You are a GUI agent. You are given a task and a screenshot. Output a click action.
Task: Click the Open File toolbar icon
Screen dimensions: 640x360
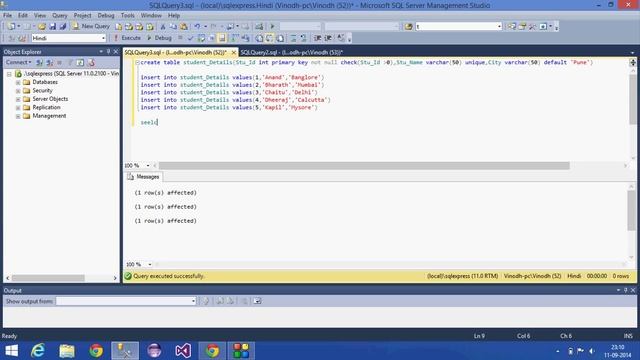pos(42,27)
